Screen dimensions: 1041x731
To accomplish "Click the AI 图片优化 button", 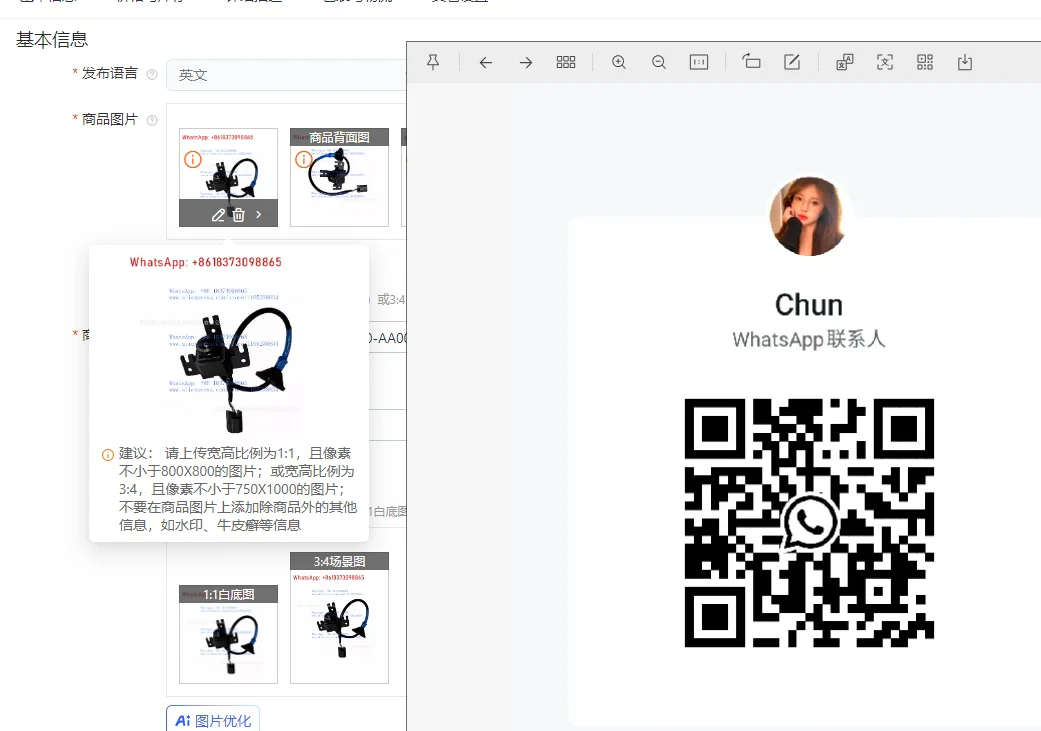I will click(x=212, y=720).
